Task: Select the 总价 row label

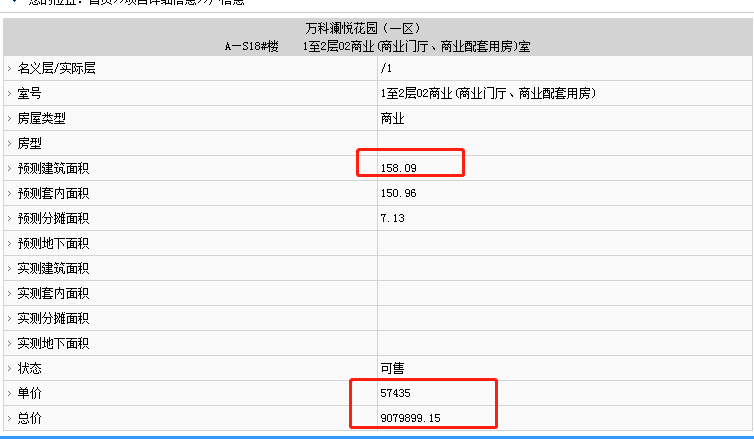Action: pos(29,418)
